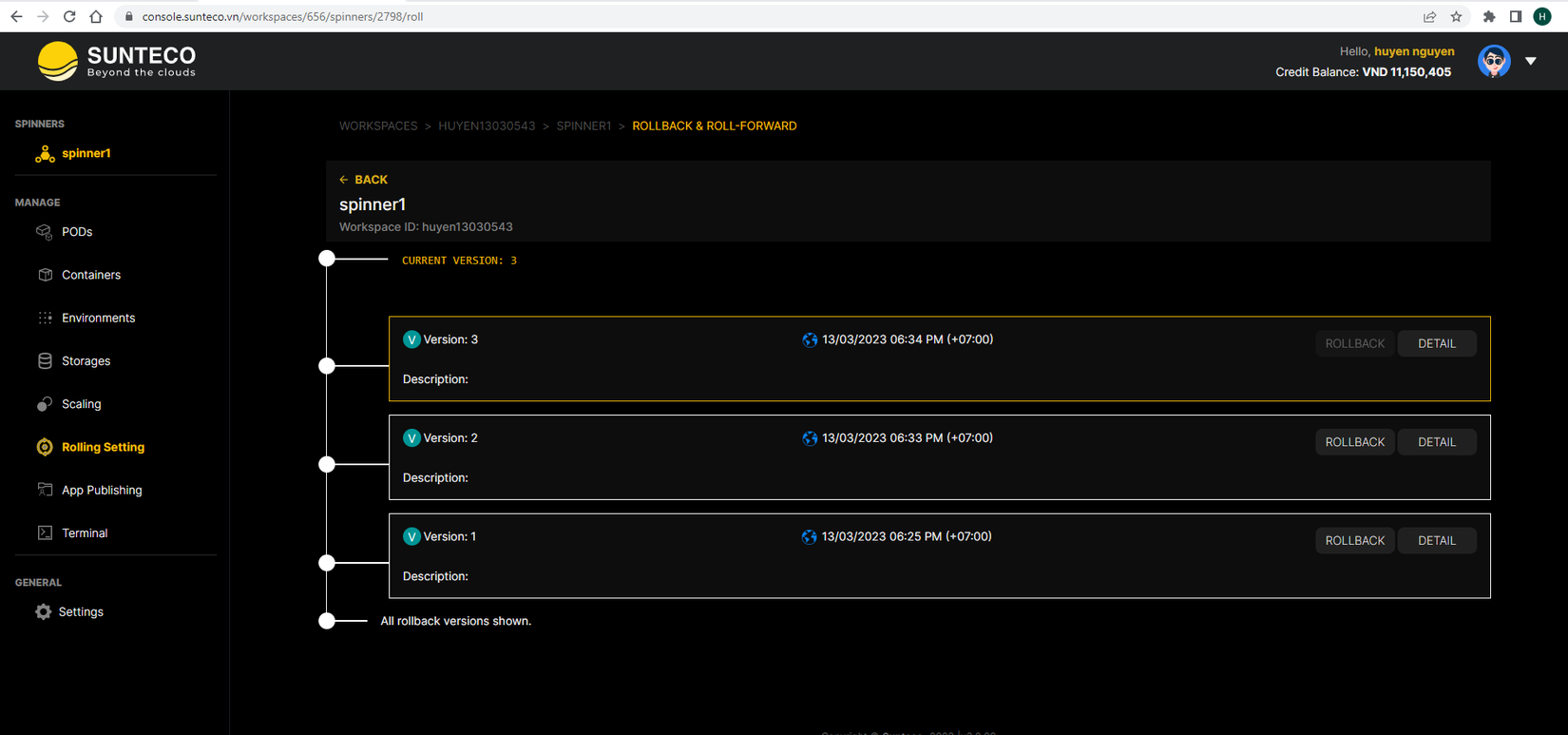This screenshot has height=735, width=1568.
Task: Click the spinner1 icon in sidebar
Action: tap(45, 154)
